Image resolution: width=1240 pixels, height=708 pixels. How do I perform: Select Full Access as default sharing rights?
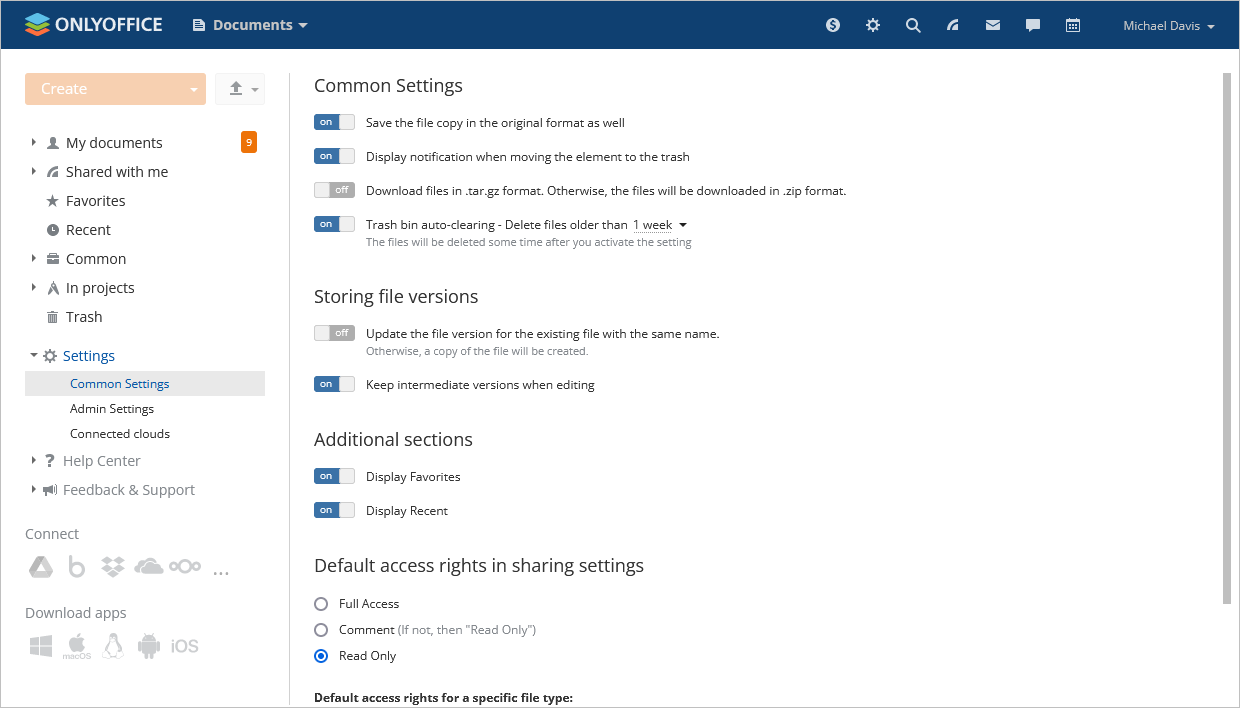(x=321, y=603)
